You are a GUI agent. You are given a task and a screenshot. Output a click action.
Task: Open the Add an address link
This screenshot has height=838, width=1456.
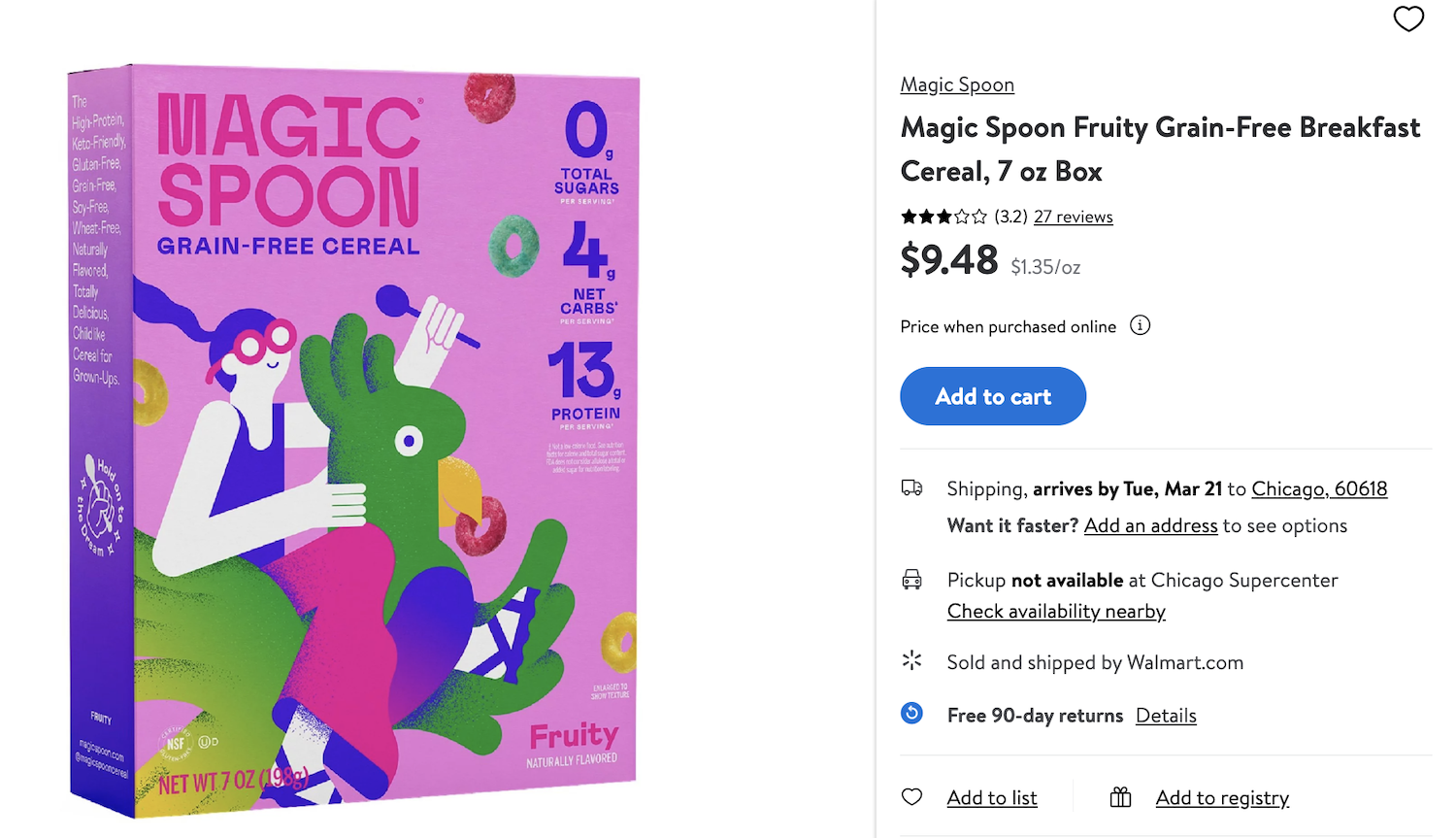coord(1150,525)
